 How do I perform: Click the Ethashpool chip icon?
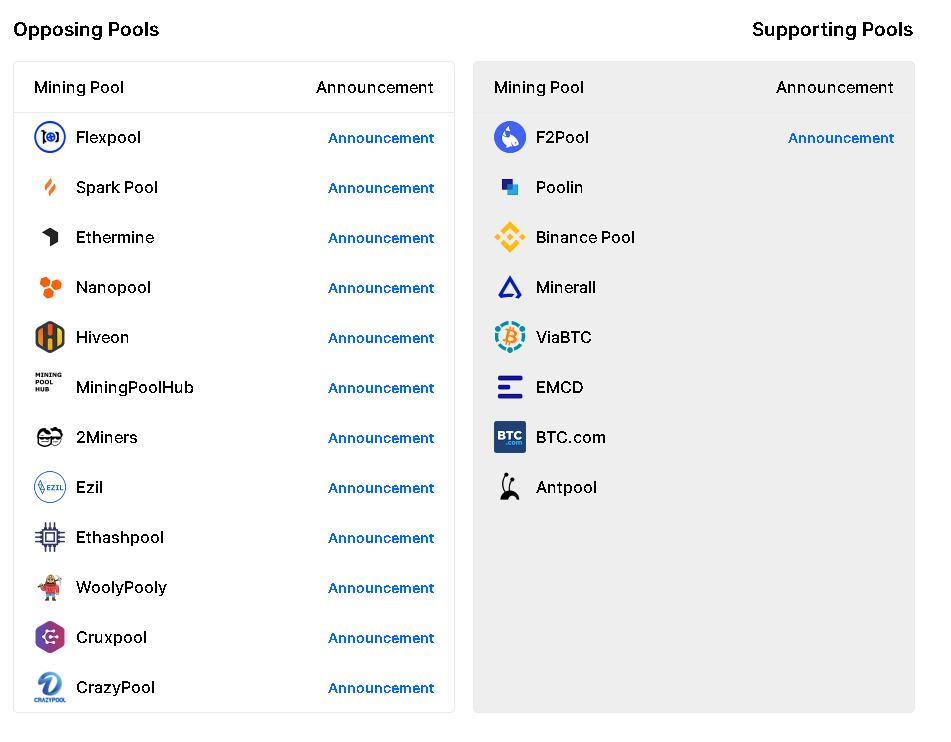click(x=50, y=537)
